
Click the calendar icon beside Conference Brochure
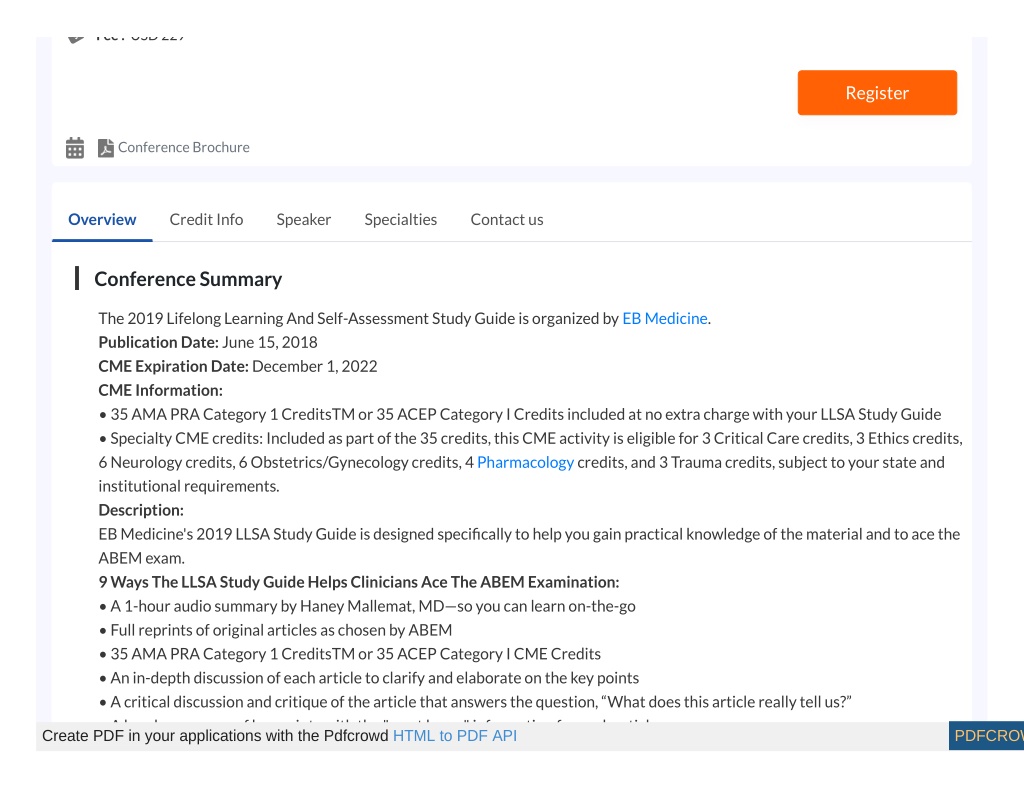pyautogui.click(x=75, y=148)
